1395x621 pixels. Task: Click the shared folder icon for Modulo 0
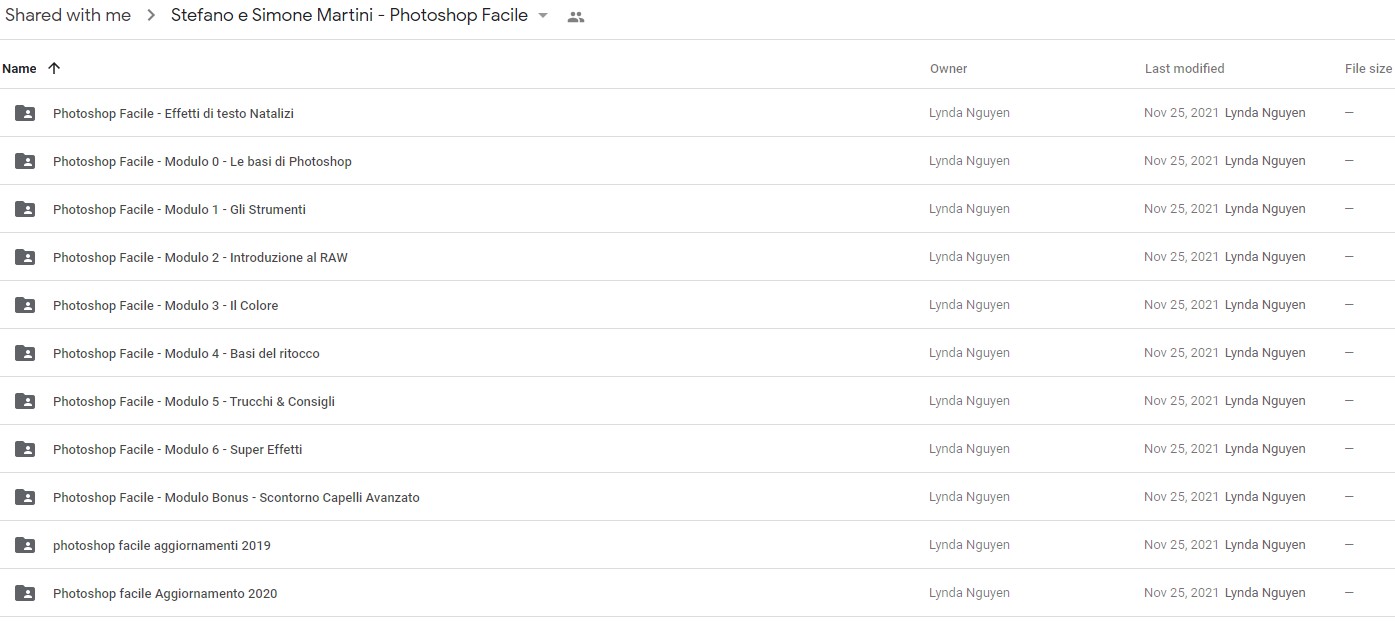coord(25,161)
